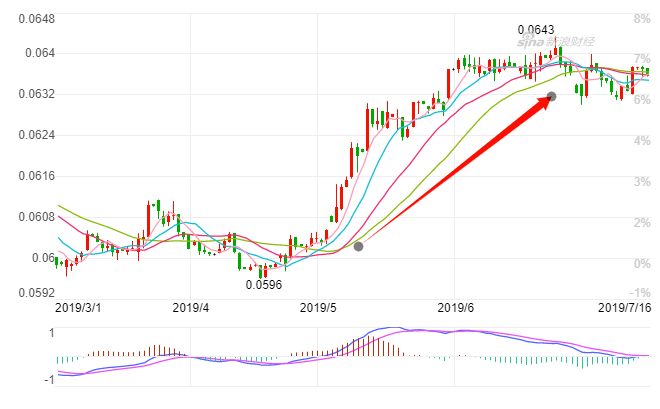The image size is (660, 409).
Task: Click the 0.0596 low price label
Action: (x=263, y=285)
